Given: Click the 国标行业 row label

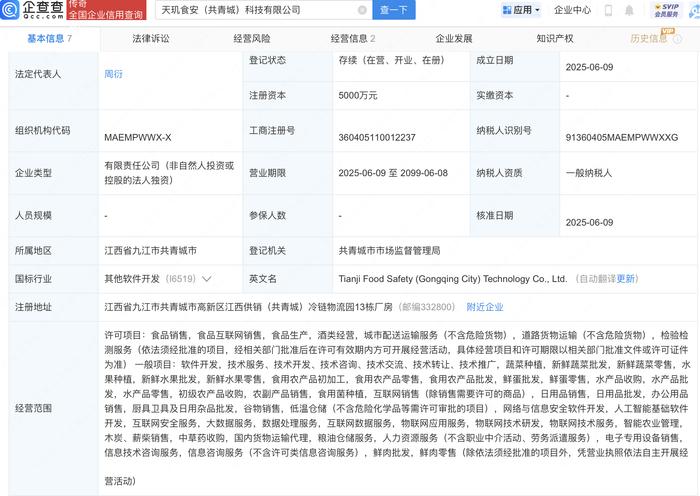Looking at the screenshot, I should click(x=33, y=279).
